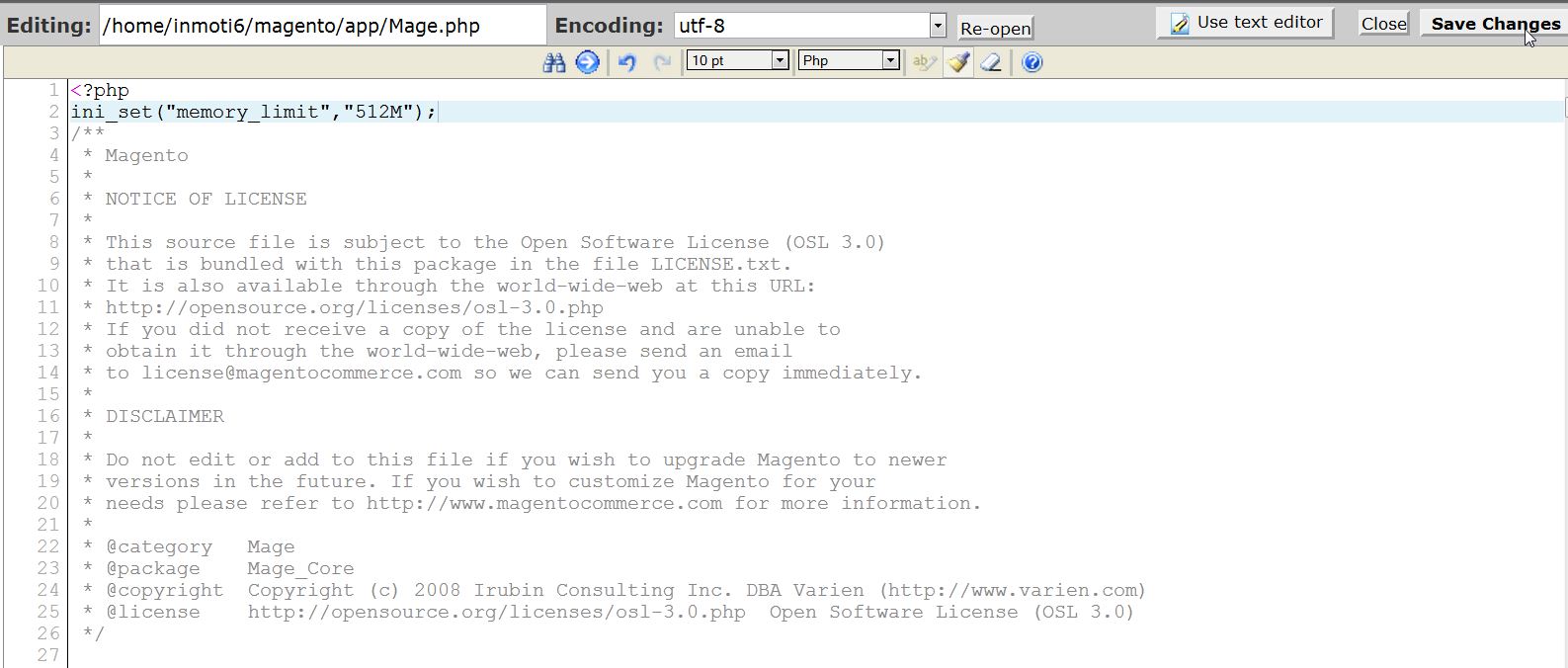
Task: Click 'that is bundled with this package' line
Action: pos(437,264)
